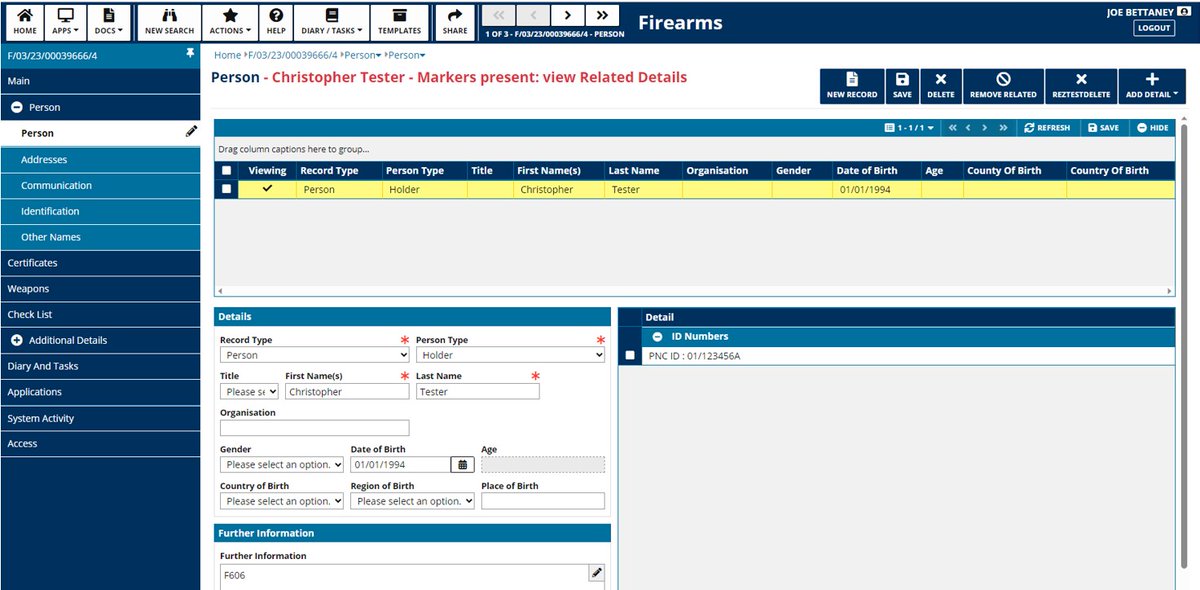Click the Remove Related button
The height and width of the screenshot is (590, 1200).
coord(1003,86)
